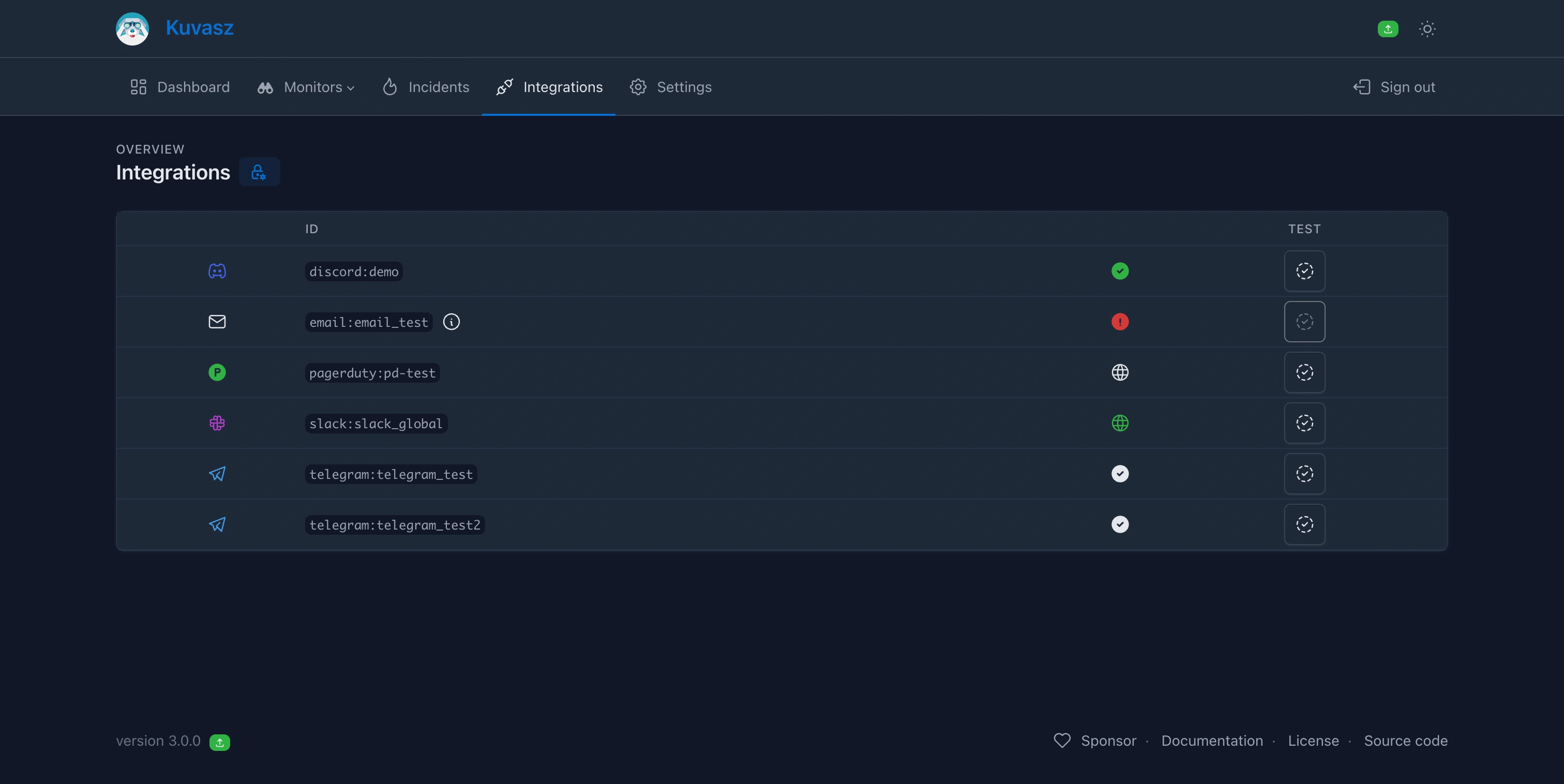
Task: Go to the Incidents tab
Action: click(x=426, y=87)
